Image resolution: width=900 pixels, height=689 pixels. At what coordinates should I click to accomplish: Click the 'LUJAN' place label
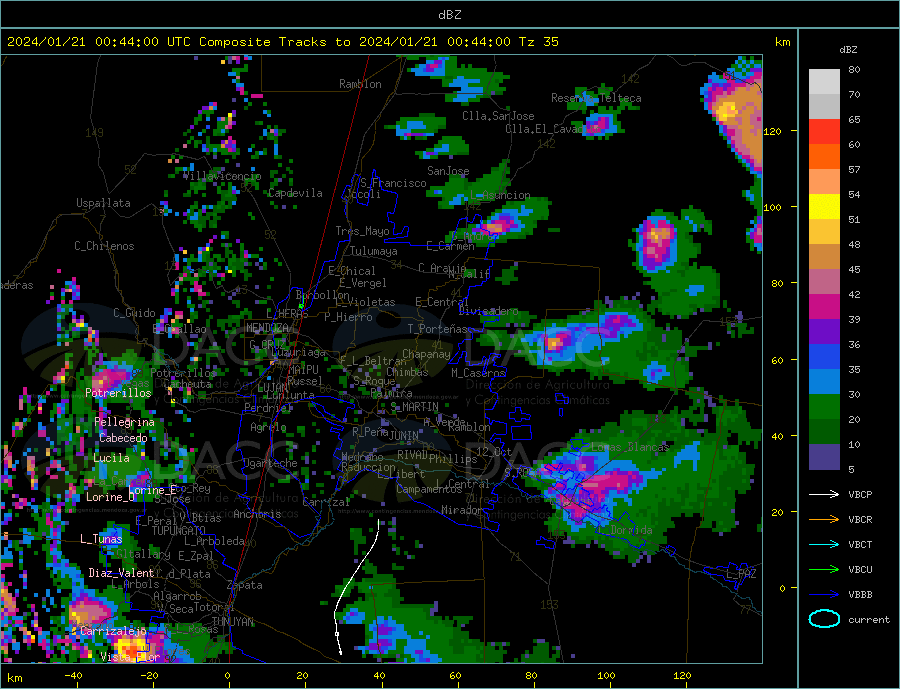[273, 388]
